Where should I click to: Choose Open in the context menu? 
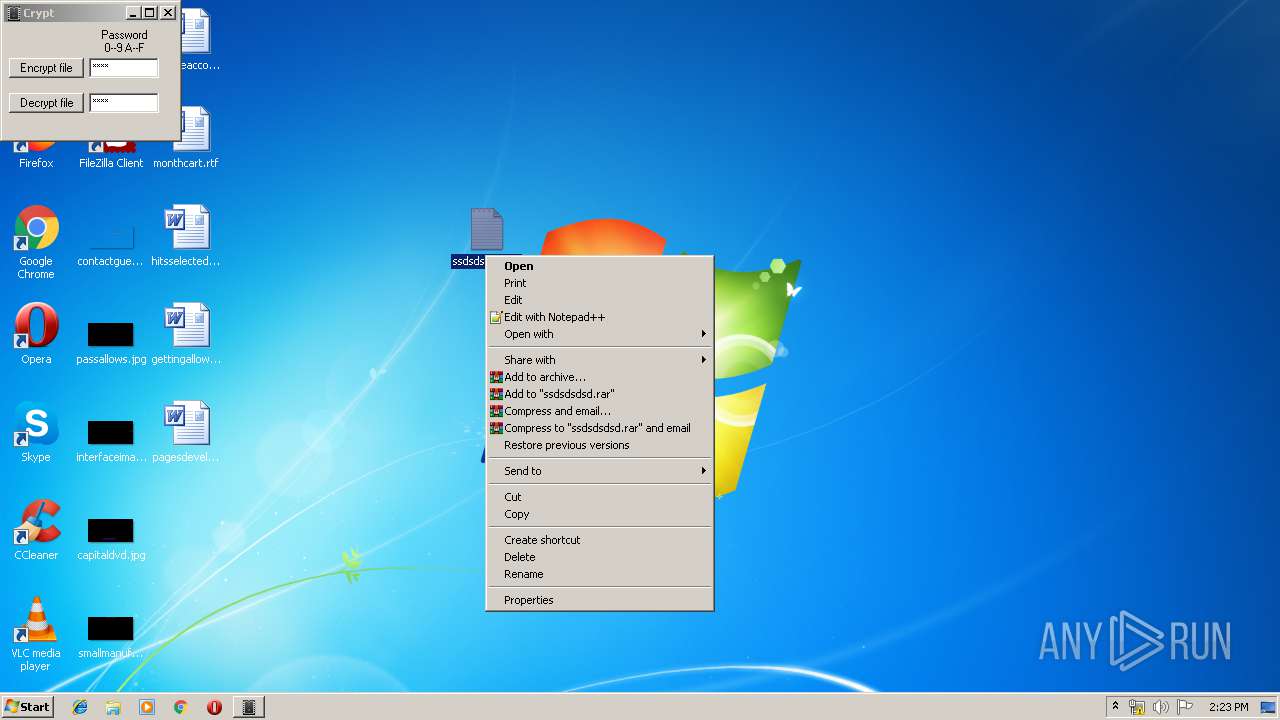600,266
